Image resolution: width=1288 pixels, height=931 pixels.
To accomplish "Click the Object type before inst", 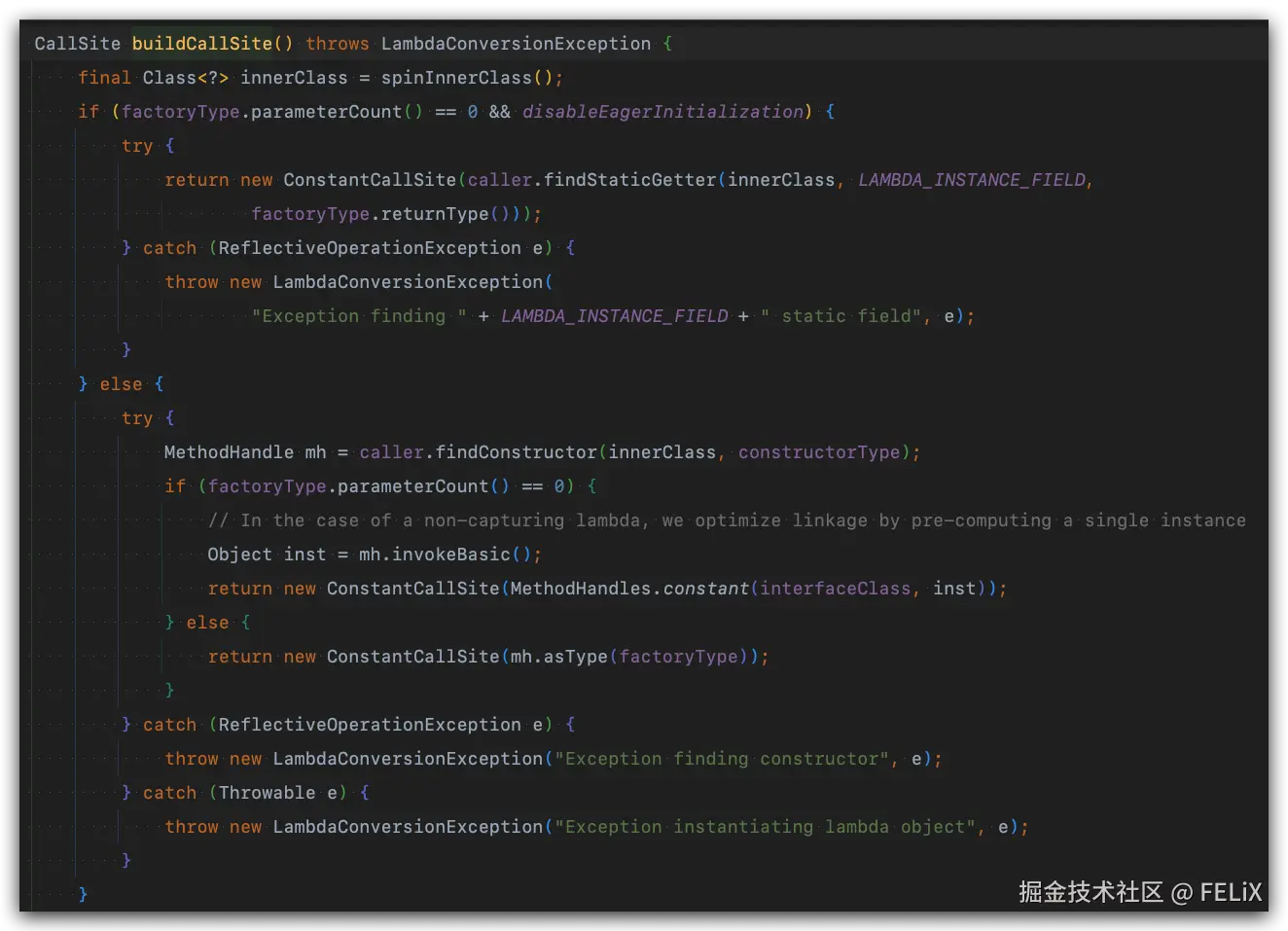I will [x=239, y=555].
